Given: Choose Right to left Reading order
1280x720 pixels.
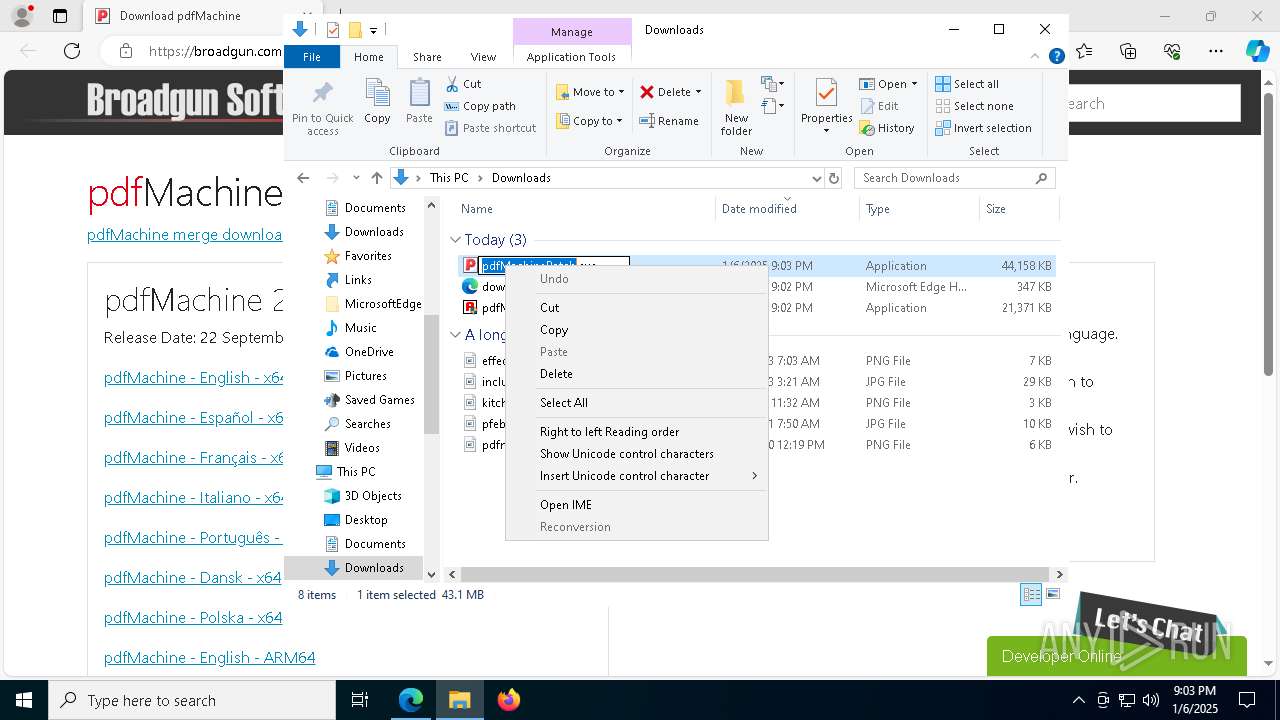Looking at the screenshot, I should [636, 432].
